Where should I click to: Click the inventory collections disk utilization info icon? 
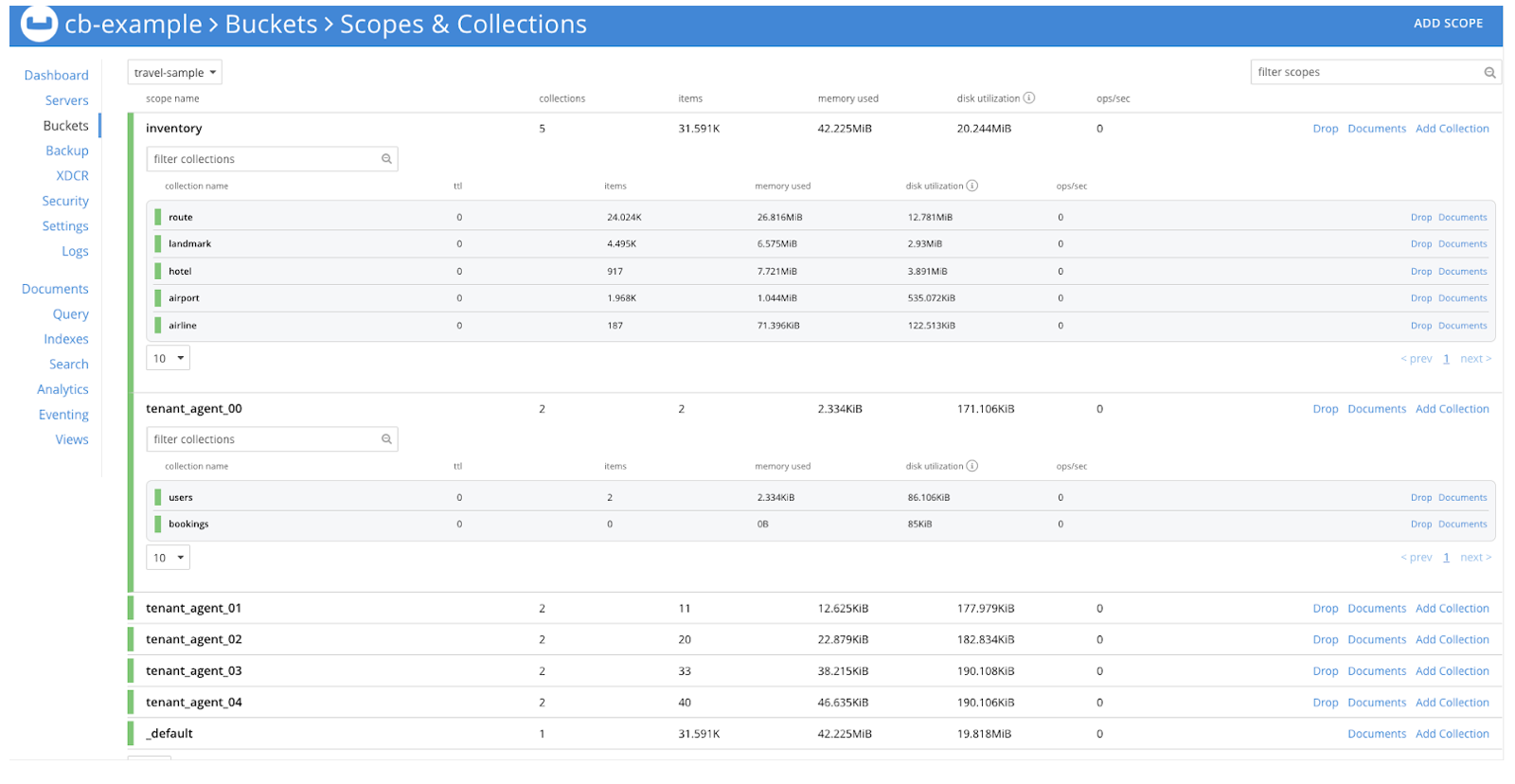972,187
